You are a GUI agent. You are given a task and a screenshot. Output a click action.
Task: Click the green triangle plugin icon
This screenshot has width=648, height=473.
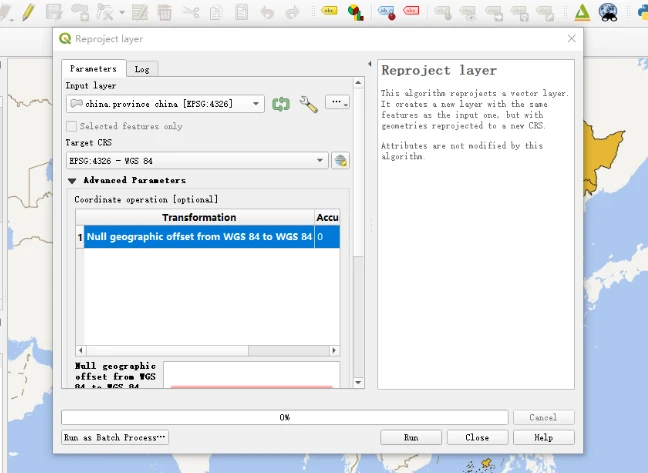click(582, 12)
